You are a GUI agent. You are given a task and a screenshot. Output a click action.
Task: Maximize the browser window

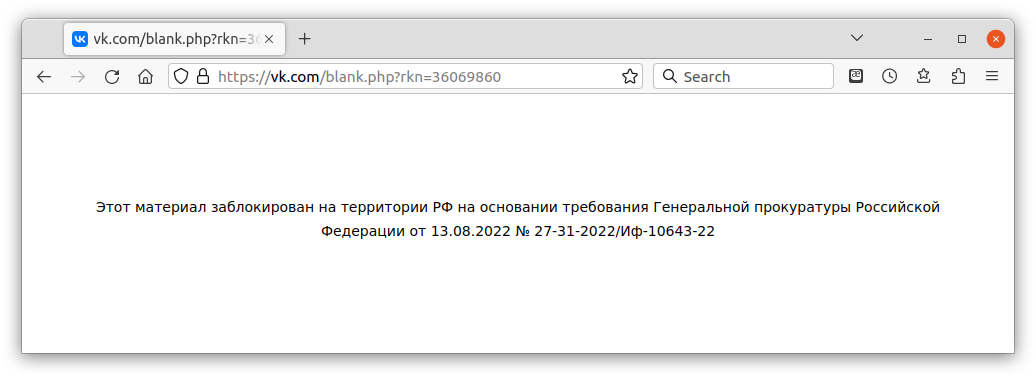click(962, 39)
